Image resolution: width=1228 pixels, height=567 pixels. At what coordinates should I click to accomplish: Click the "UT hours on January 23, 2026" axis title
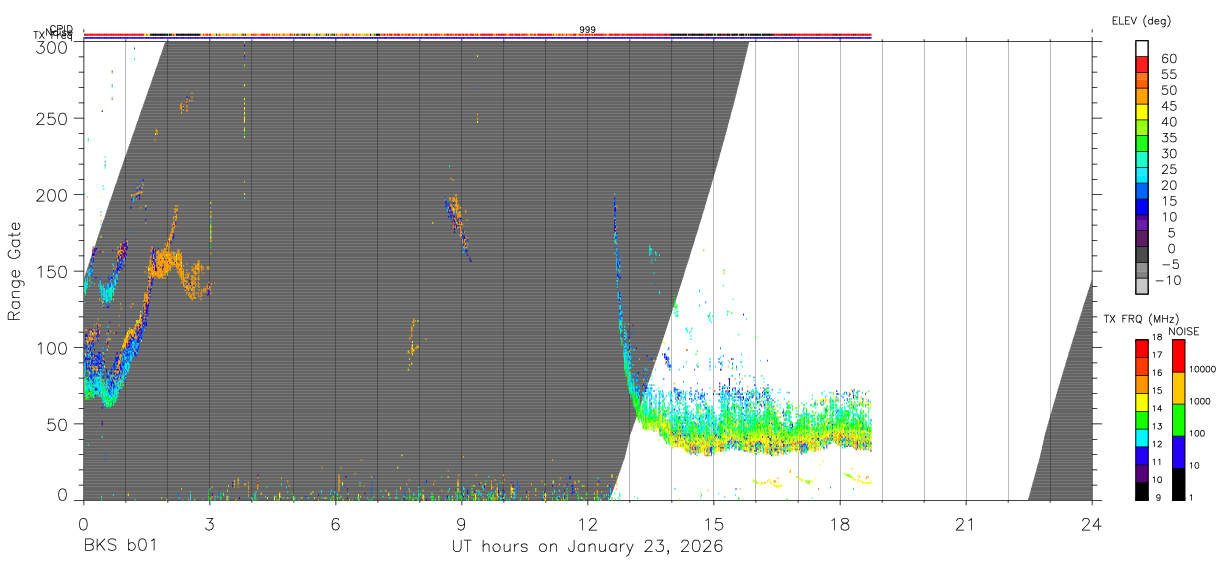(587, 546)
